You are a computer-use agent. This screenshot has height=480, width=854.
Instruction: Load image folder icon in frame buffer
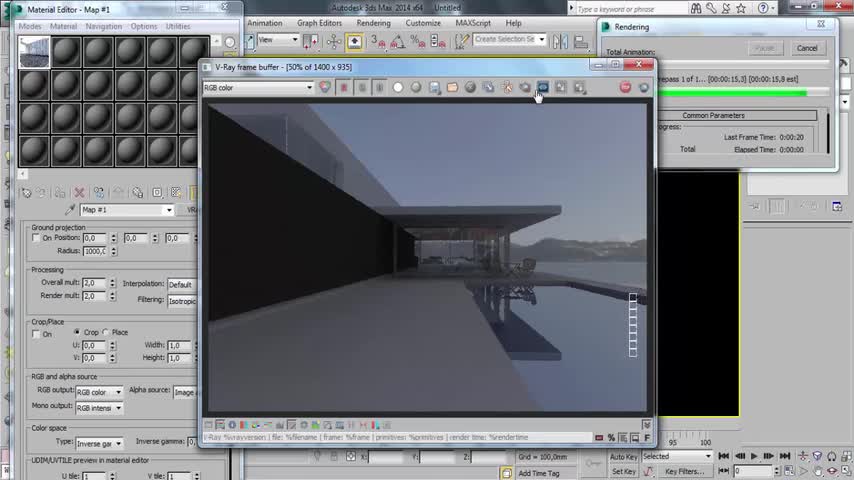[x=452, y=87]
